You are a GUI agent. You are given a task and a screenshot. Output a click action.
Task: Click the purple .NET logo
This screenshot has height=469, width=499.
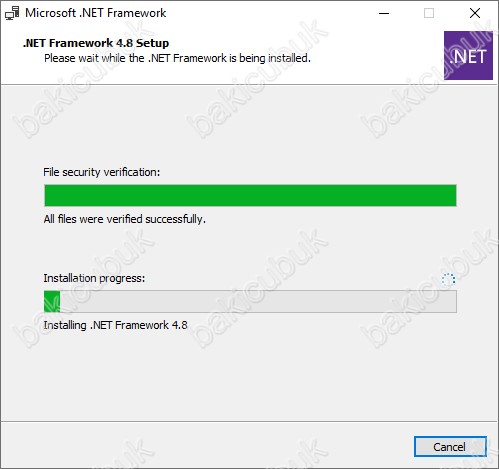pos(468,55)
